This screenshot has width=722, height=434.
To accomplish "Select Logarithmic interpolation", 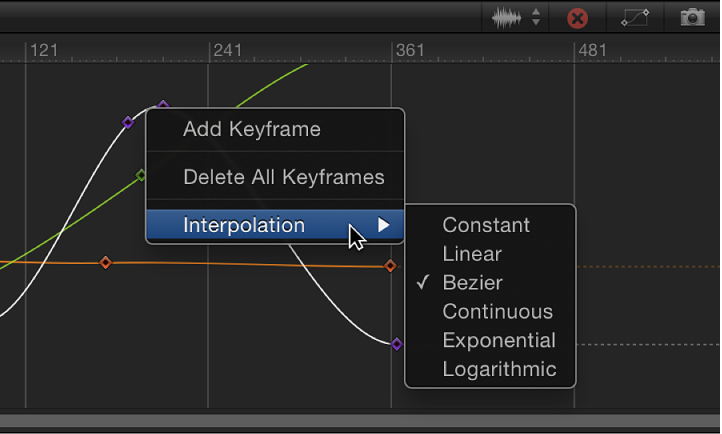I will pos(500,369).
